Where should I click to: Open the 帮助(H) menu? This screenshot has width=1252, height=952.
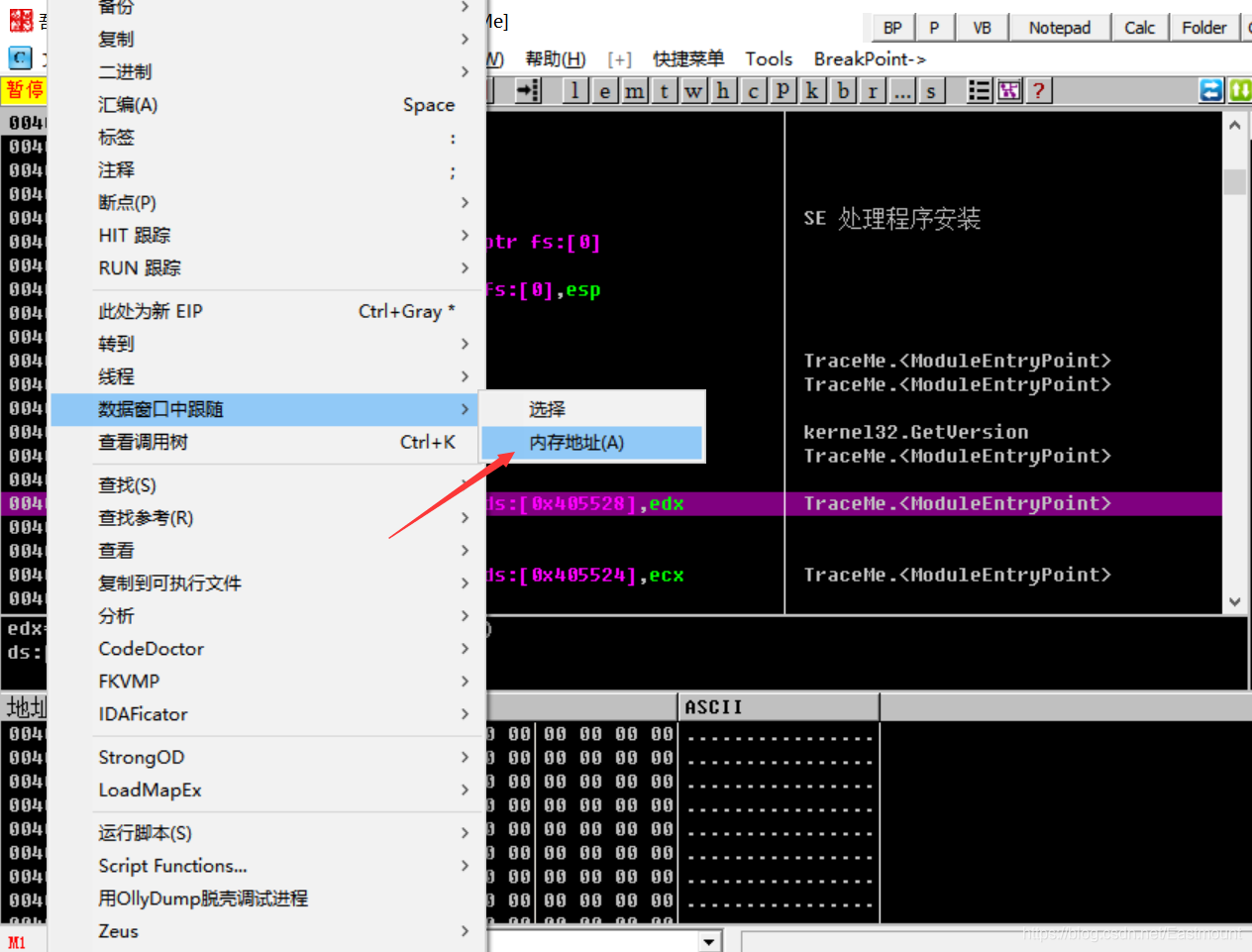tap(556, 59)
